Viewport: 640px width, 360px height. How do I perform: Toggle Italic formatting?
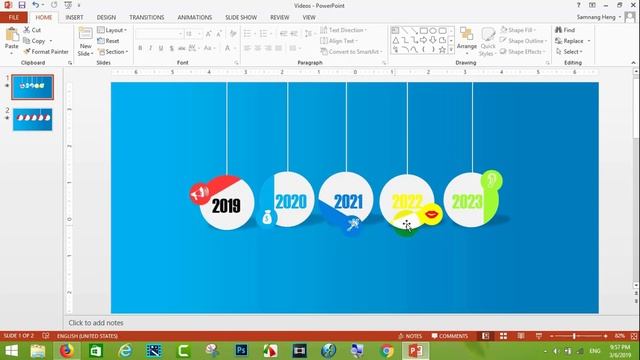(x=151, y=48)
